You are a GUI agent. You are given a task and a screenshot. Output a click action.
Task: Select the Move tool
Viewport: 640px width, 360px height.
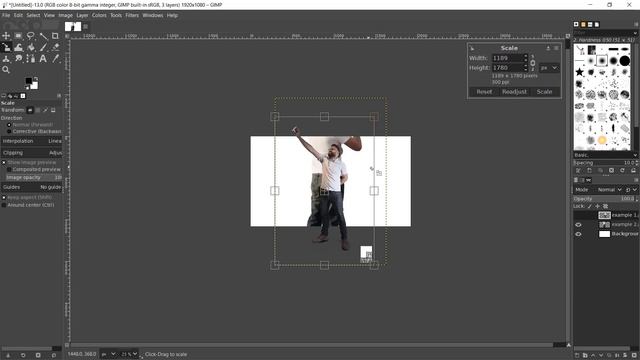[x=6, y=36]
